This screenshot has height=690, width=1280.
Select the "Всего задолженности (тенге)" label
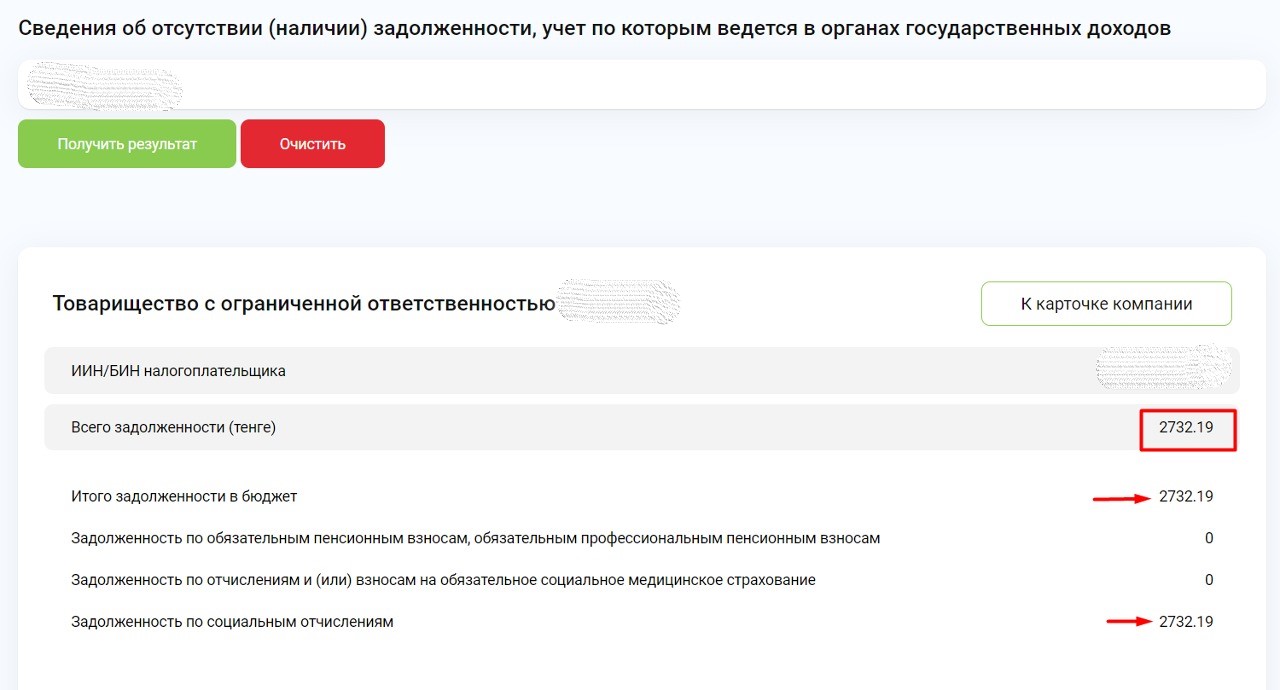coord(173,427)
